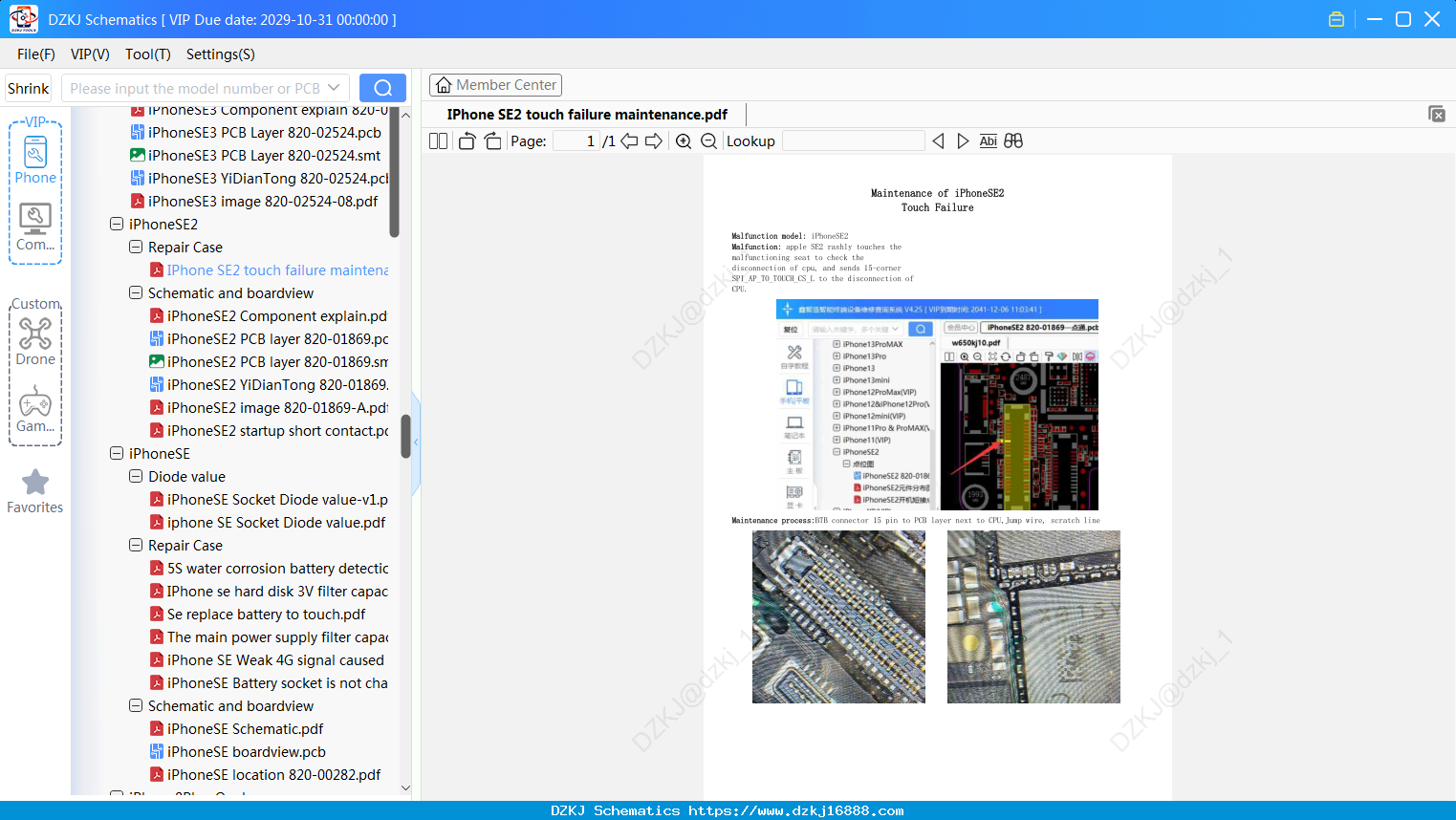Image resolution: width=1456 pixels, height=820 pixels.
Task: Open the Drone category in sidebar
Action: coord(35,341)
